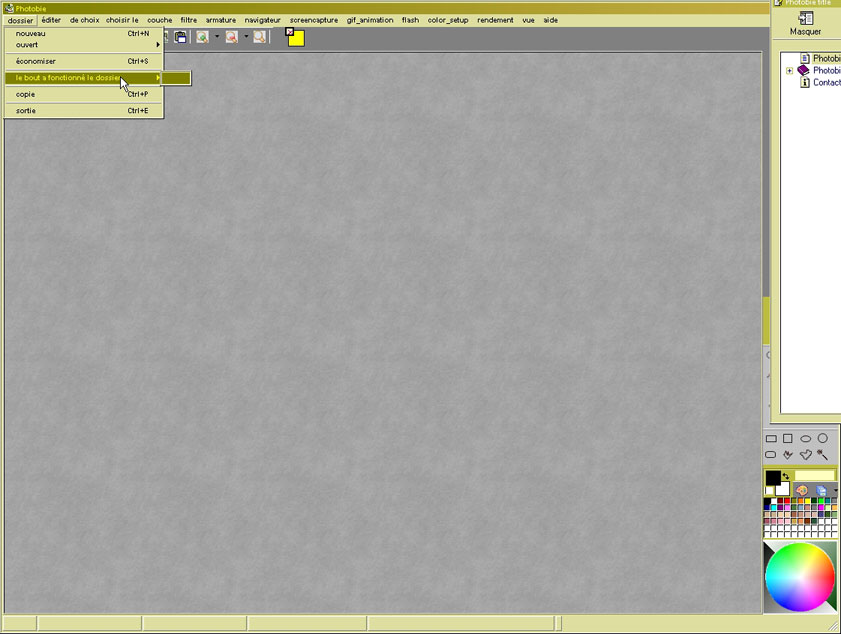Open the zoom-out dropdown arrow in toolbar
The width and height of the screenshot is (841, 634).
pyautogui.click(x=246, y=37)
